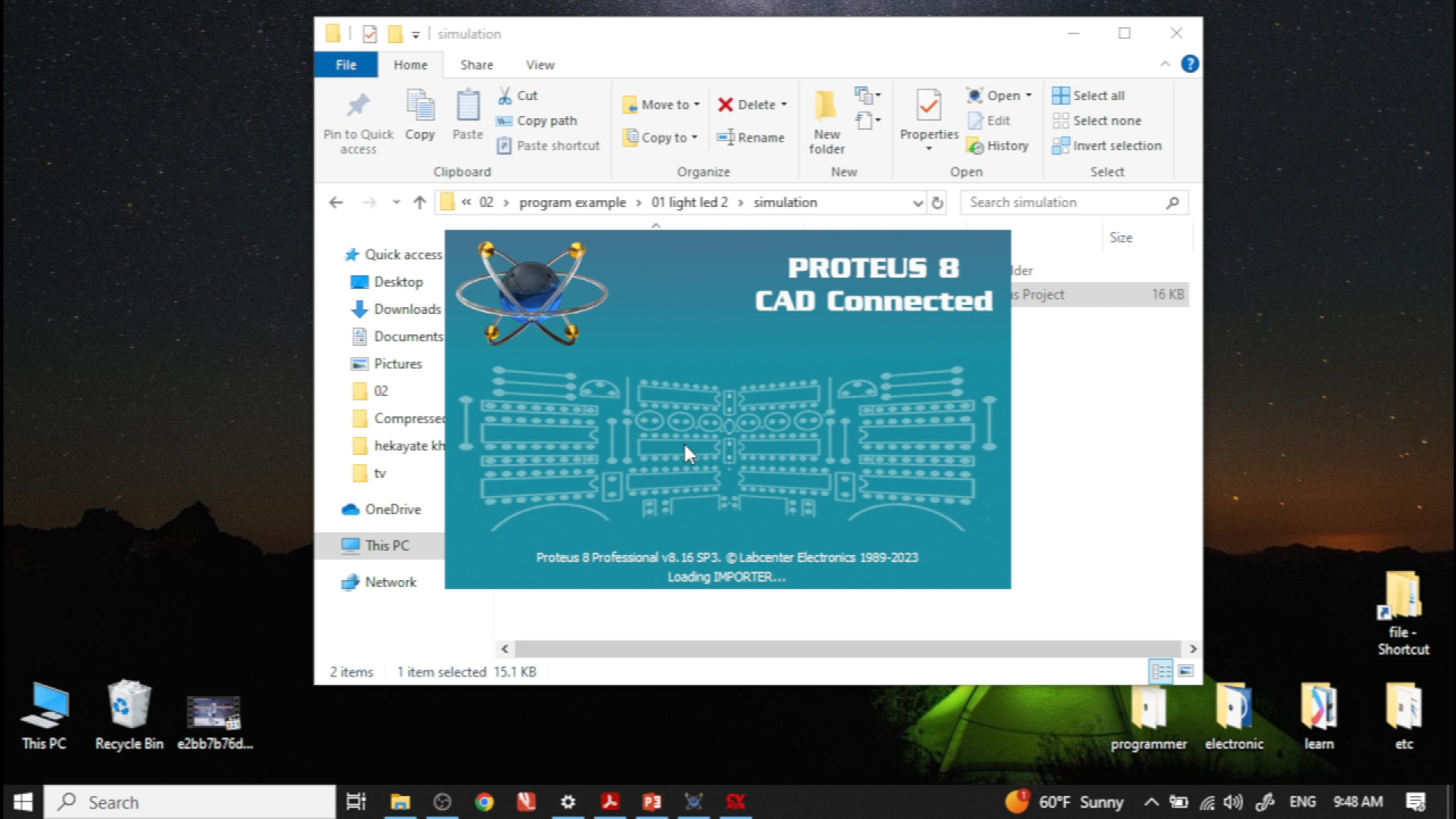Open PowerPoint from the taskbar
Screen dimensions: 1456x819
[x=651, y=802]
